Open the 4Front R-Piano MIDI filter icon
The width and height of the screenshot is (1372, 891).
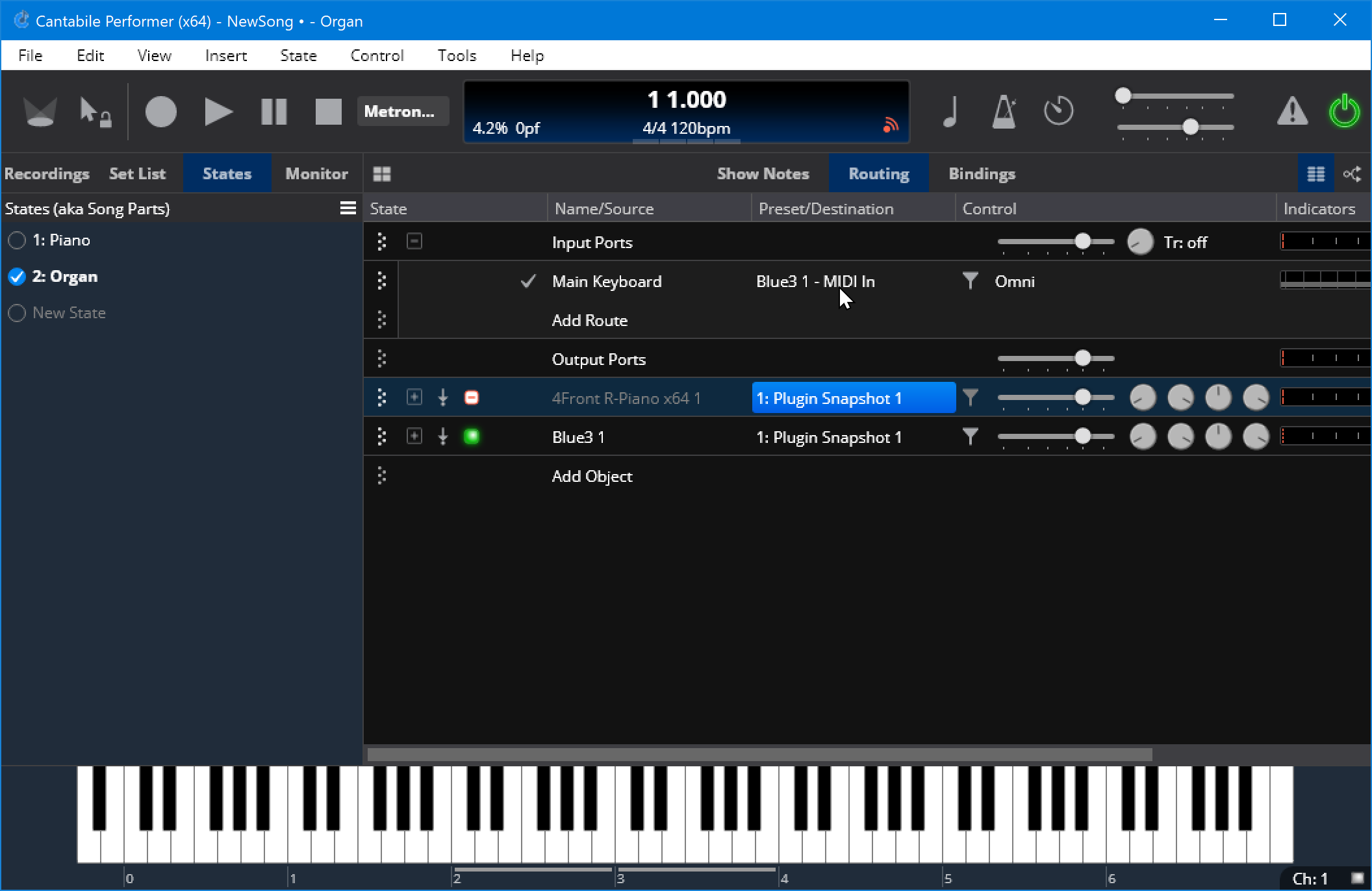970,397
